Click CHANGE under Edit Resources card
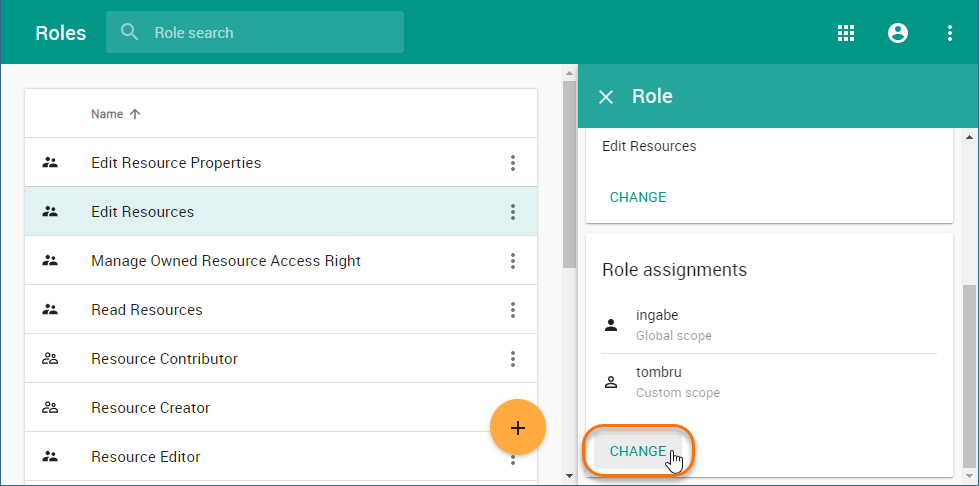 [638, 197]
